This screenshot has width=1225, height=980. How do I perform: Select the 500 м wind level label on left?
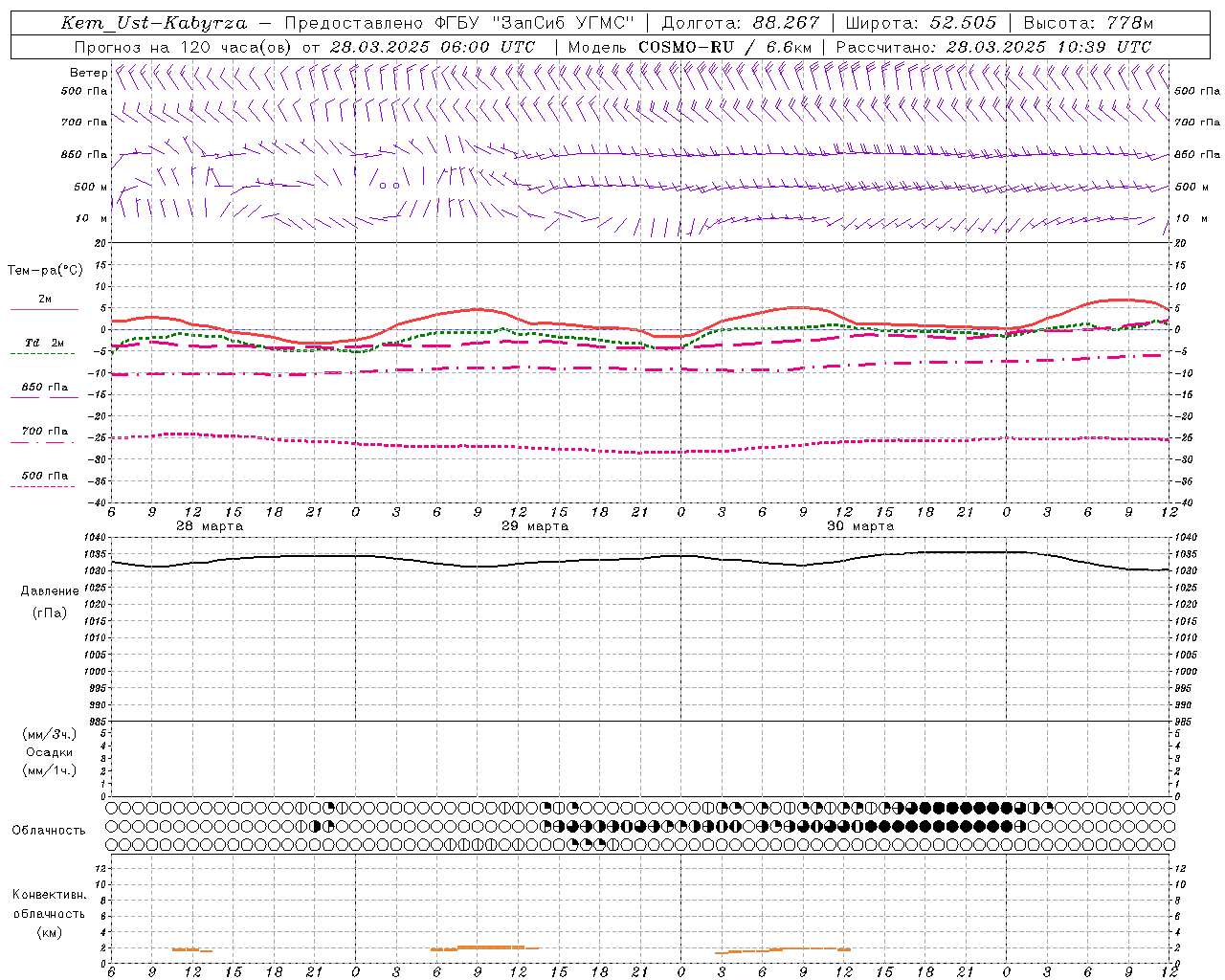click(91, 187)
